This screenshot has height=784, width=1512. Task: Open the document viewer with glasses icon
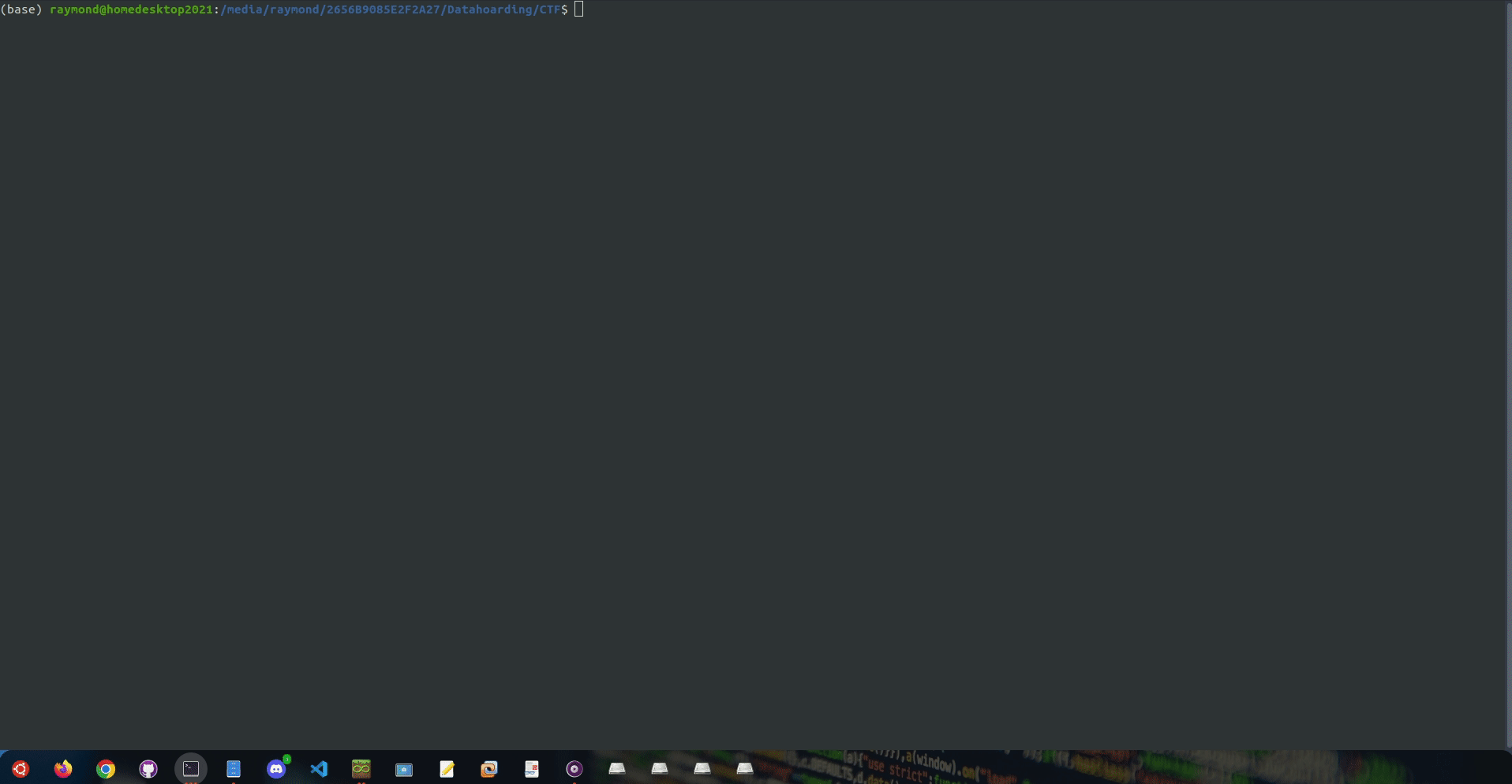pyautogui.click(x=532, y=769)
